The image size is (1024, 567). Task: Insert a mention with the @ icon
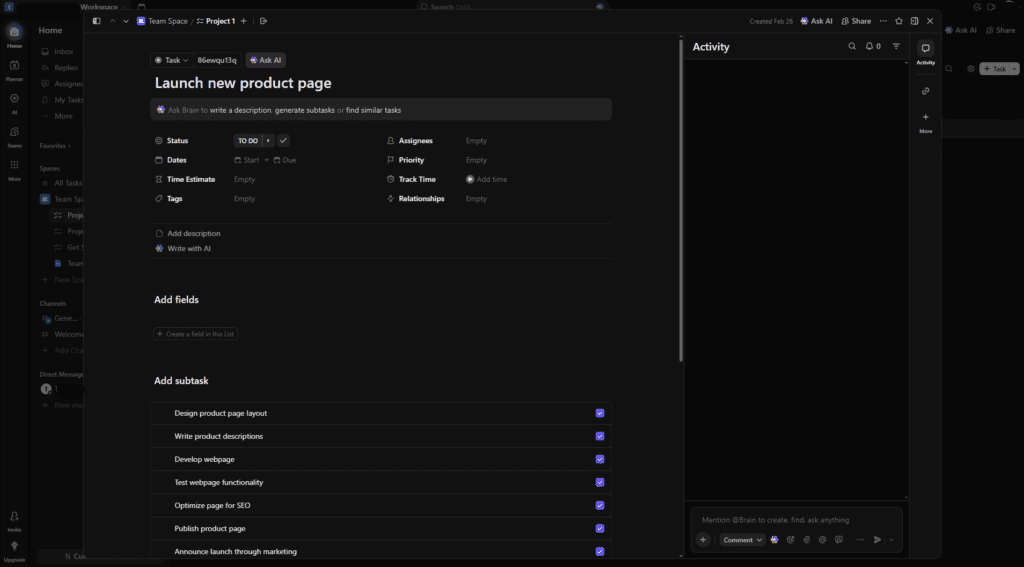tap(822, 540)
